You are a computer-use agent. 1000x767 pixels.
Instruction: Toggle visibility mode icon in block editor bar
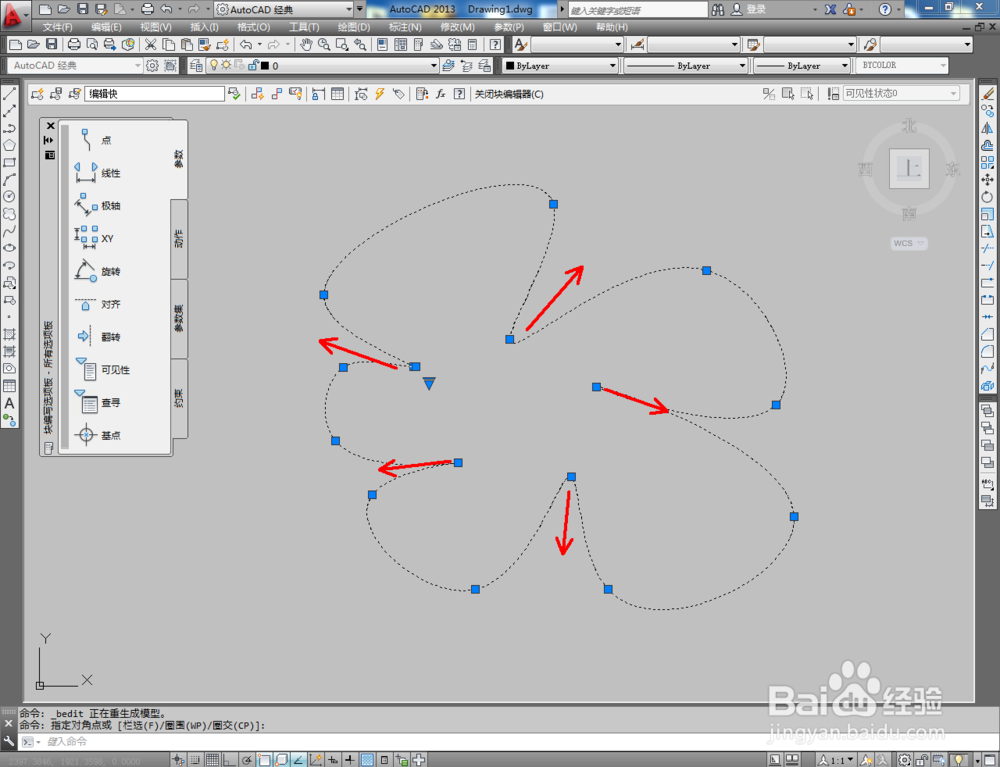click(769, 94)
